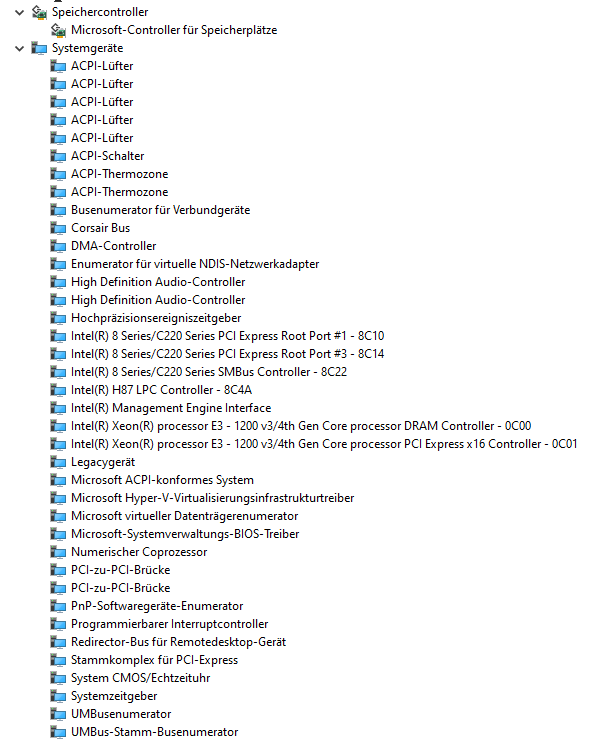614x745 pixels.
Task: Collapse the Systemgeräte category
Action: [19, 48]
